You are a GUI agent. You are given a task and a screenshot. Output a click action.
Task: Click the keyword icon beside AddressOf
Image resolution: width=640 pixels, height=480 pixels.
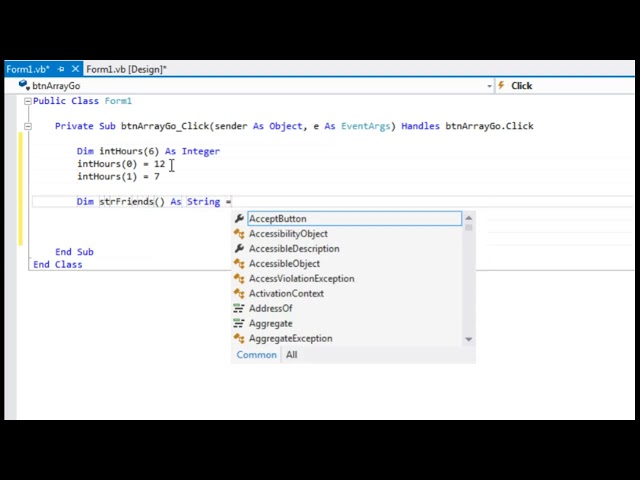[x=239, y=309]
